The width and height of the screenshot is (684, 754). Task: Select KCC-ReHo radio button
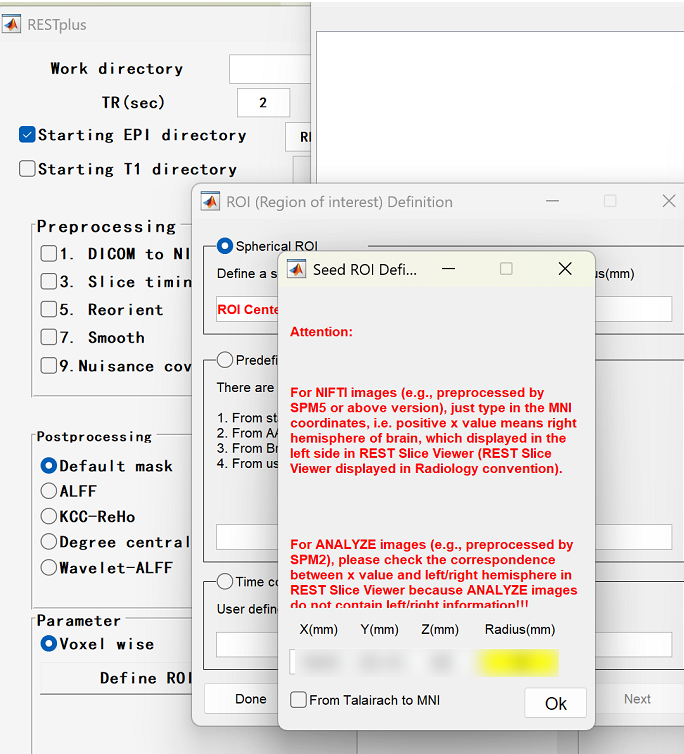click(x=48, y=517)
